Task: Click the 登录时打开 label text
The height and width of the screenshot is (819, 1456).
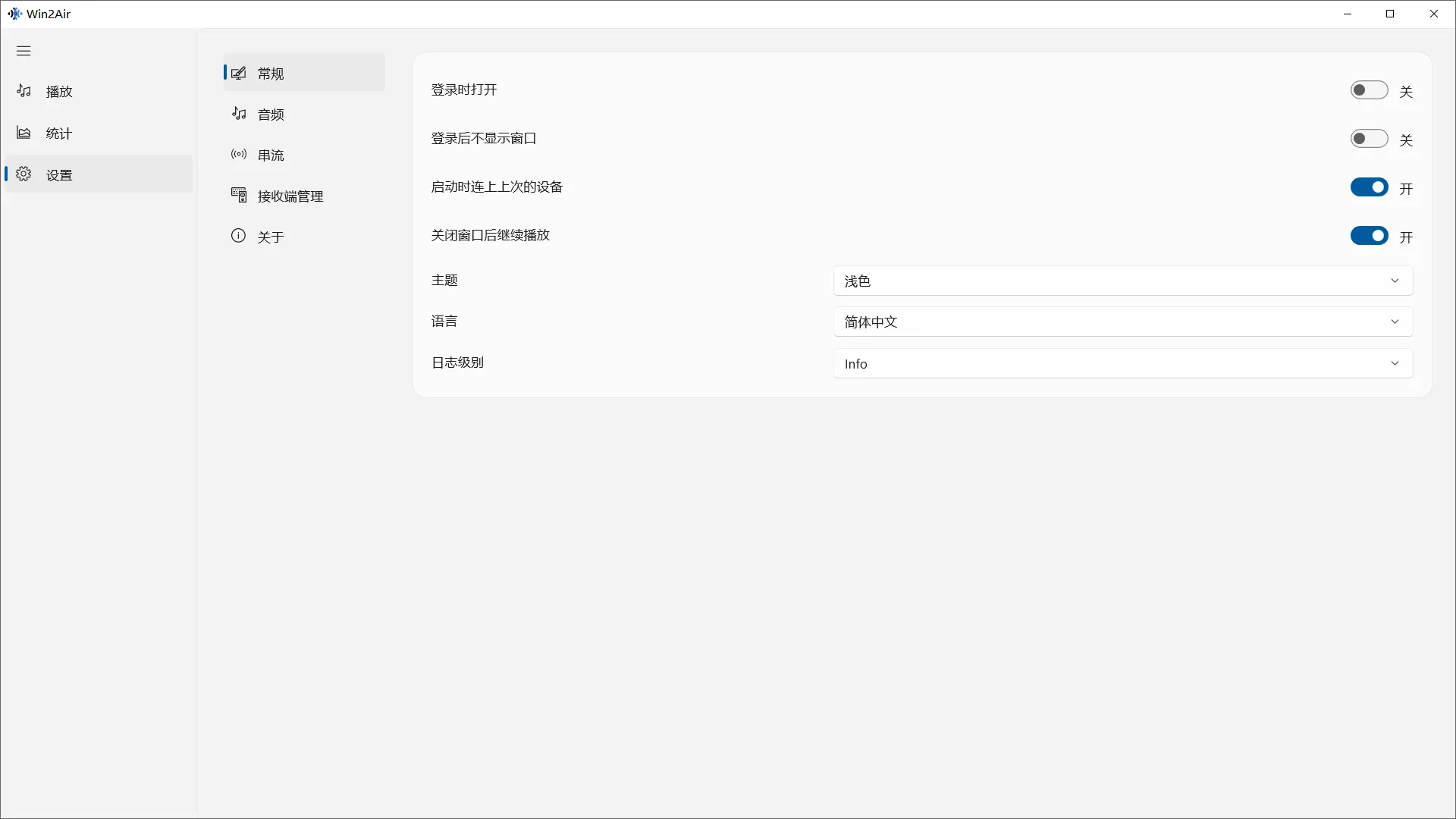Action: (464, 89)
